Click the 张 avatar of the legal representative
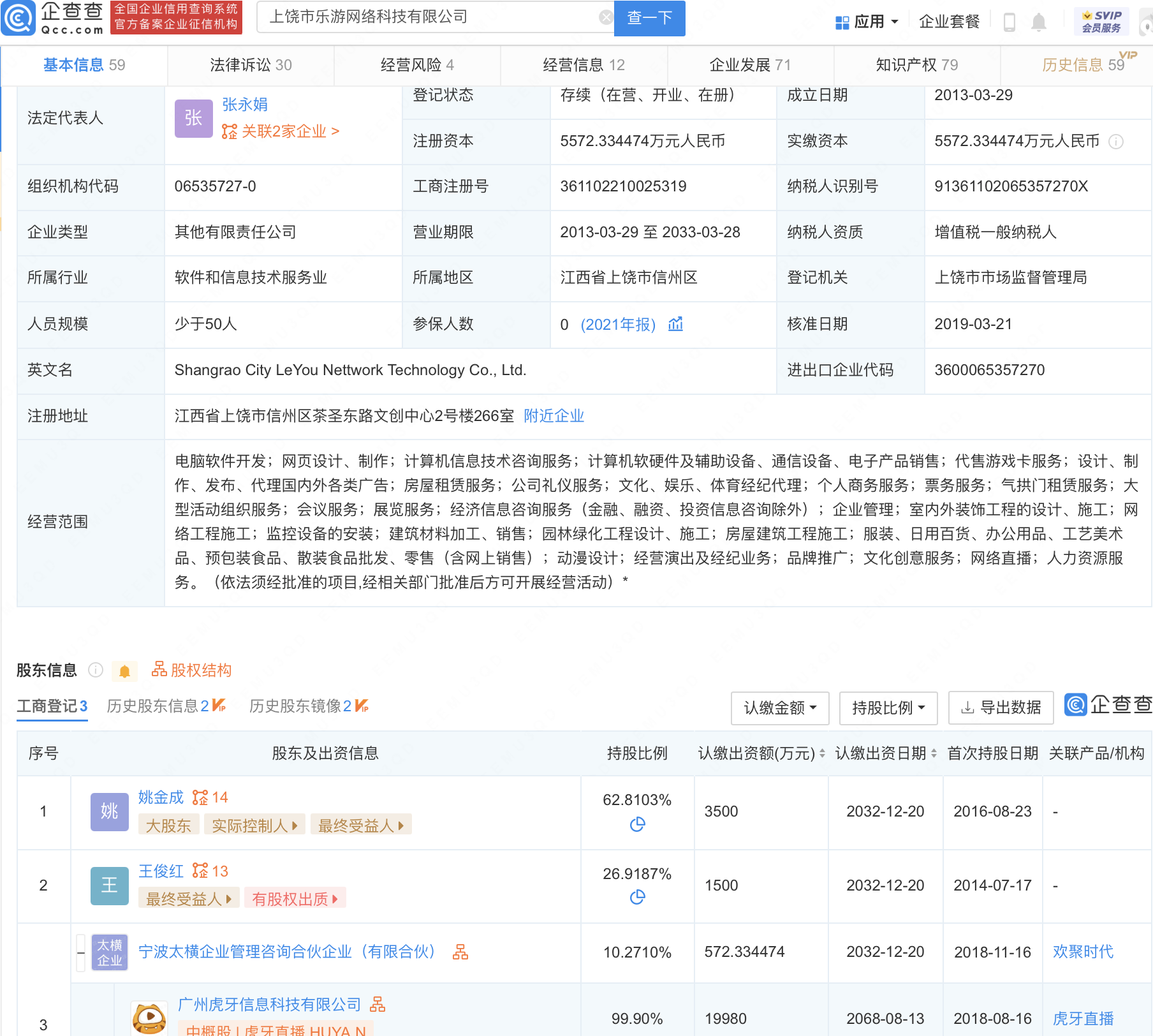 pos(194,118)
